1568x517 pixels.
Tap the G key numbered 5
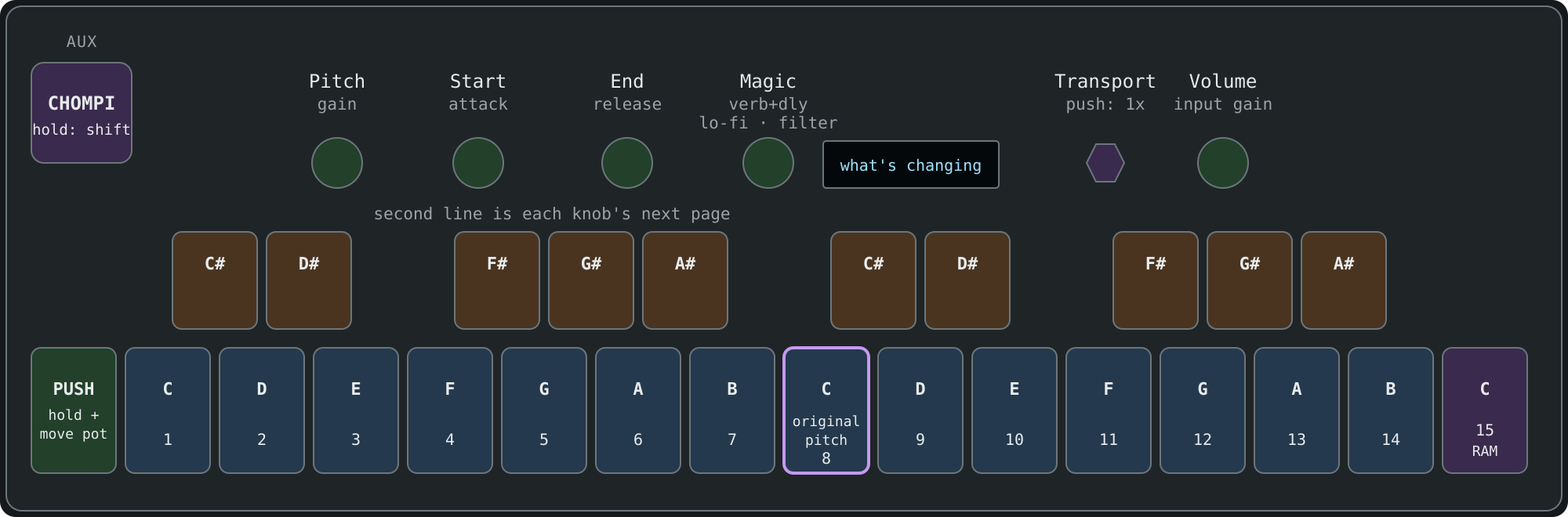point(544,410)
